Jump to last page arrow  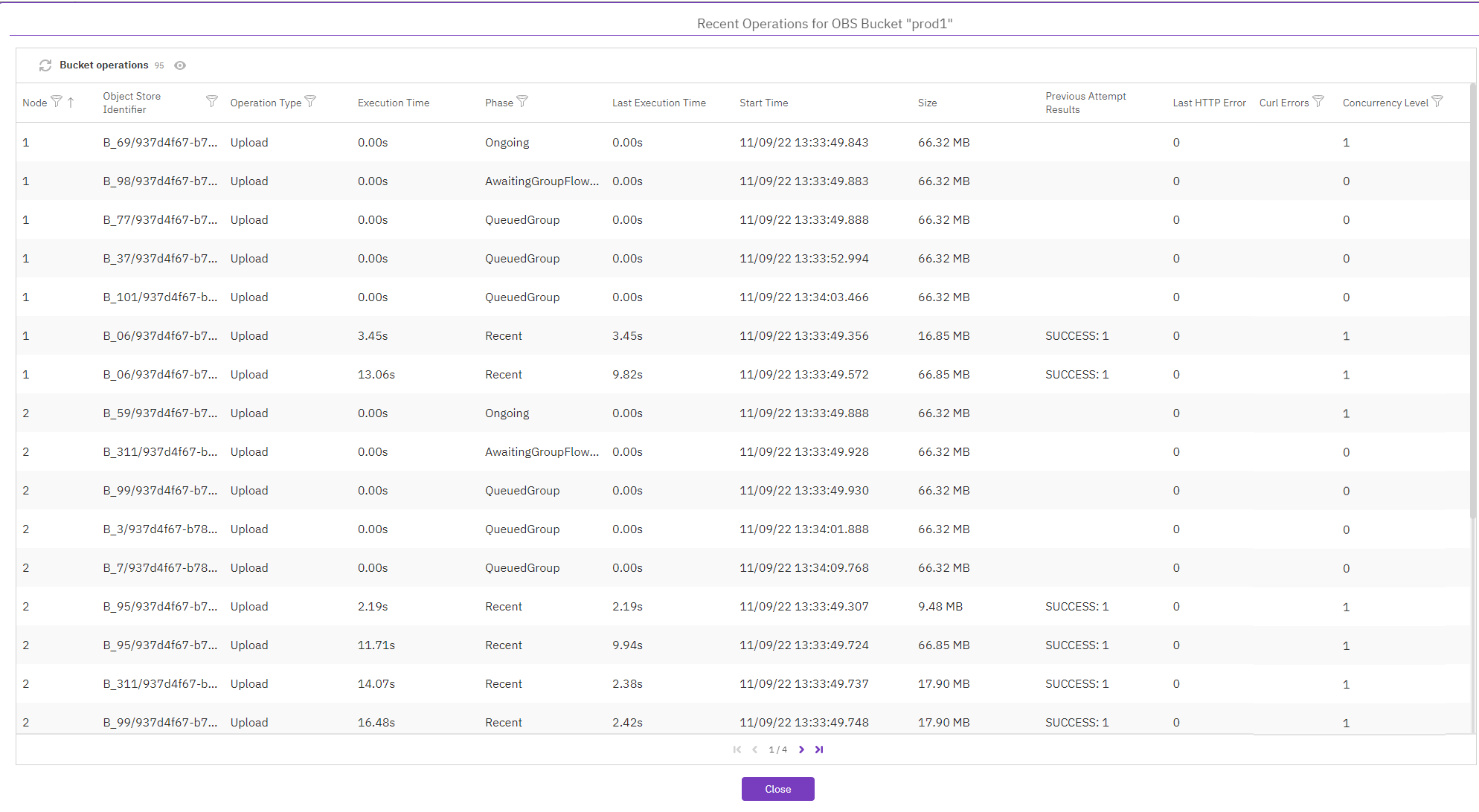coord(819,750)
